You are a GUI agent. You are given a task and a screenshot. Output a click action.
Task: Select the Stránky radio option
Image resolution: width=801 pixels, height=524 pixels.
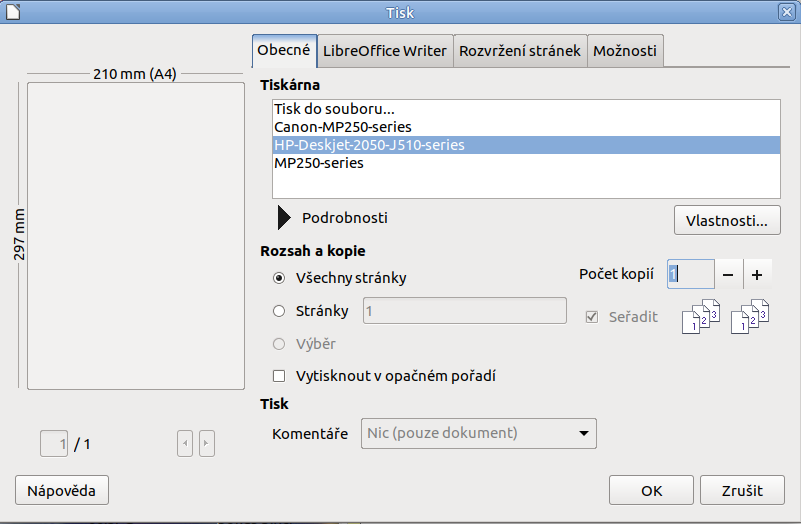(x=279, y=311)
